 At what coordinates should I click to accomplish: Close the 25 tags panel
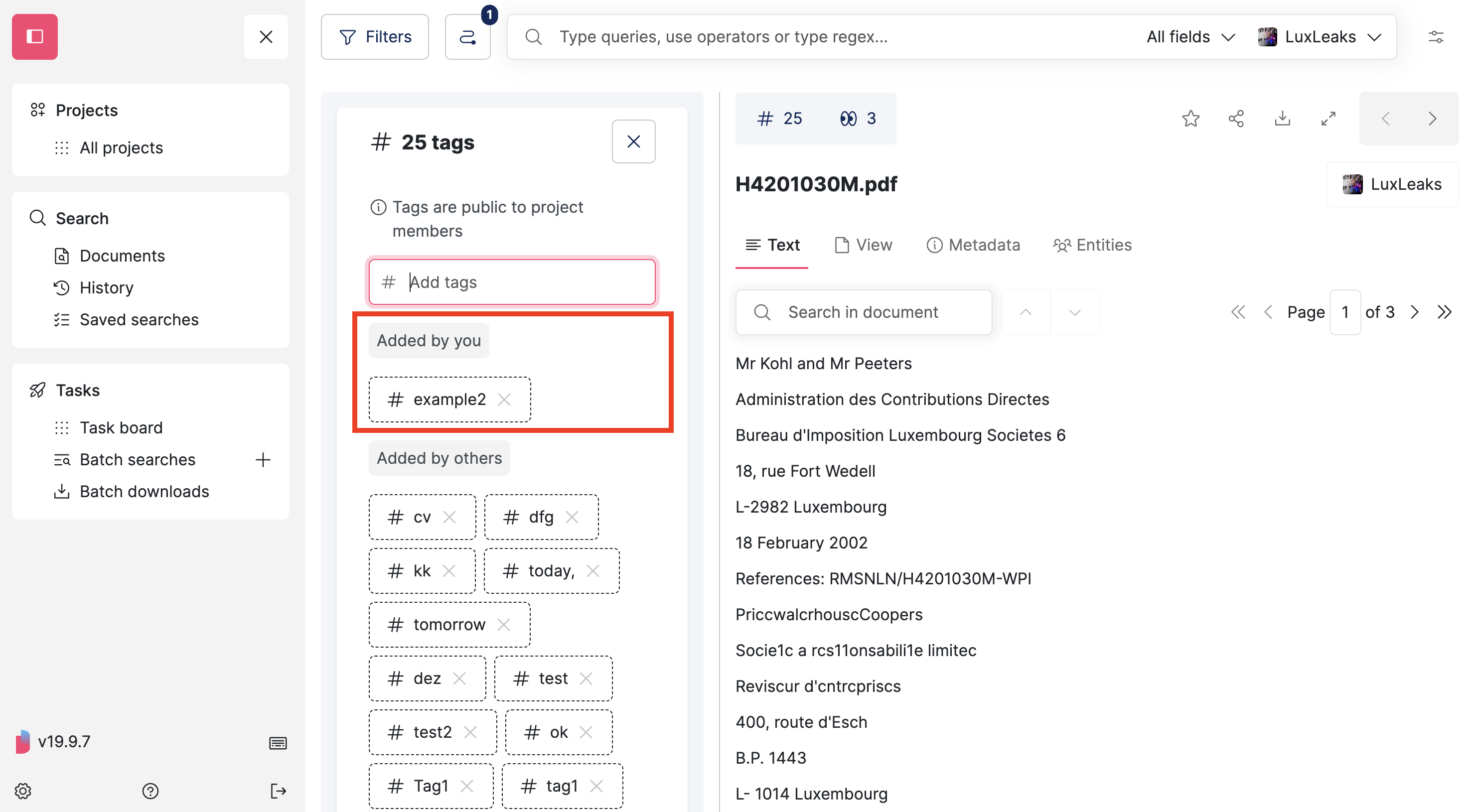[633, 141]
